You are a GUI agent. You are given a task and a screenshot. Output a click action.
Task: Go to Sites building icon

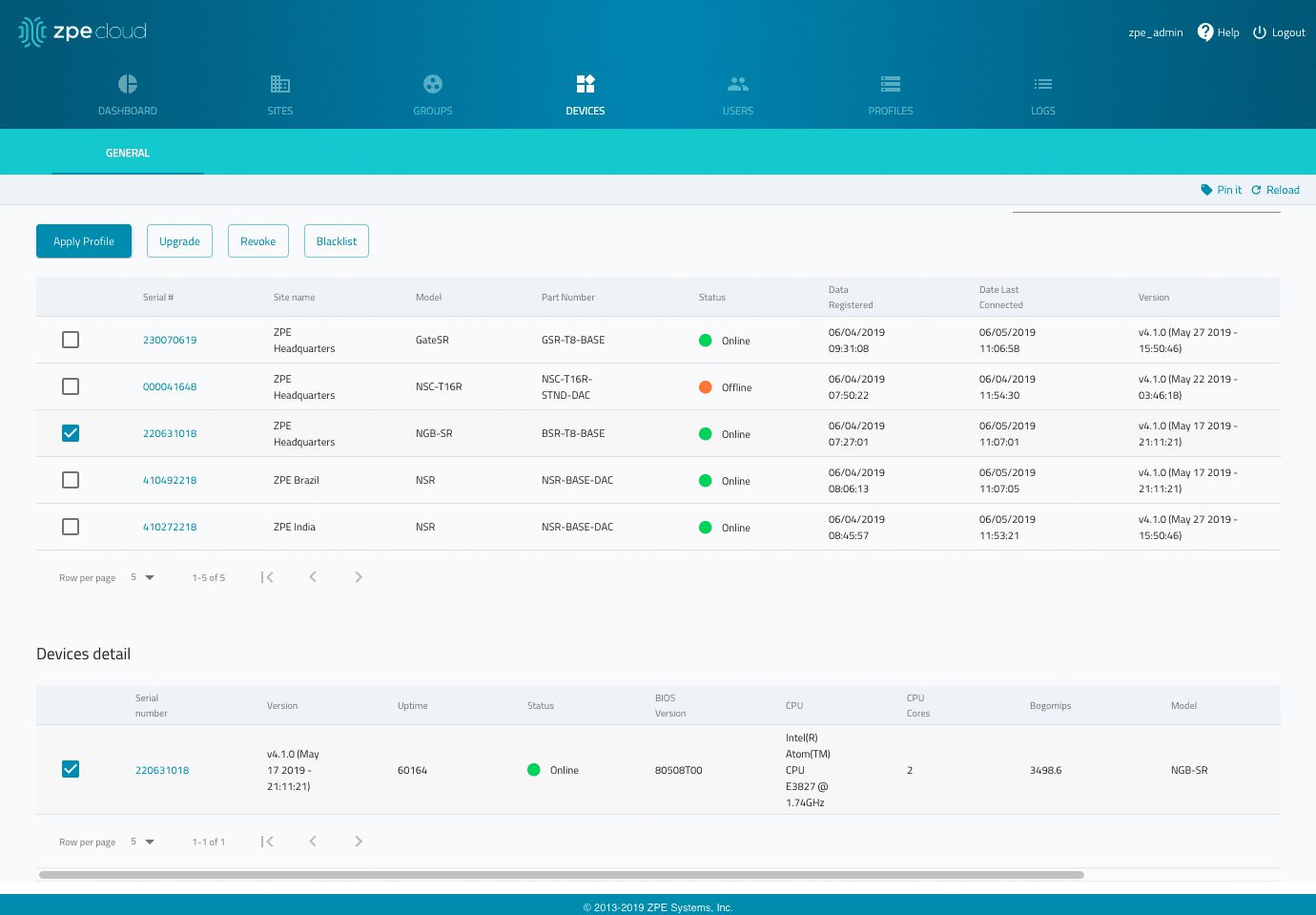tap(280, 84)
